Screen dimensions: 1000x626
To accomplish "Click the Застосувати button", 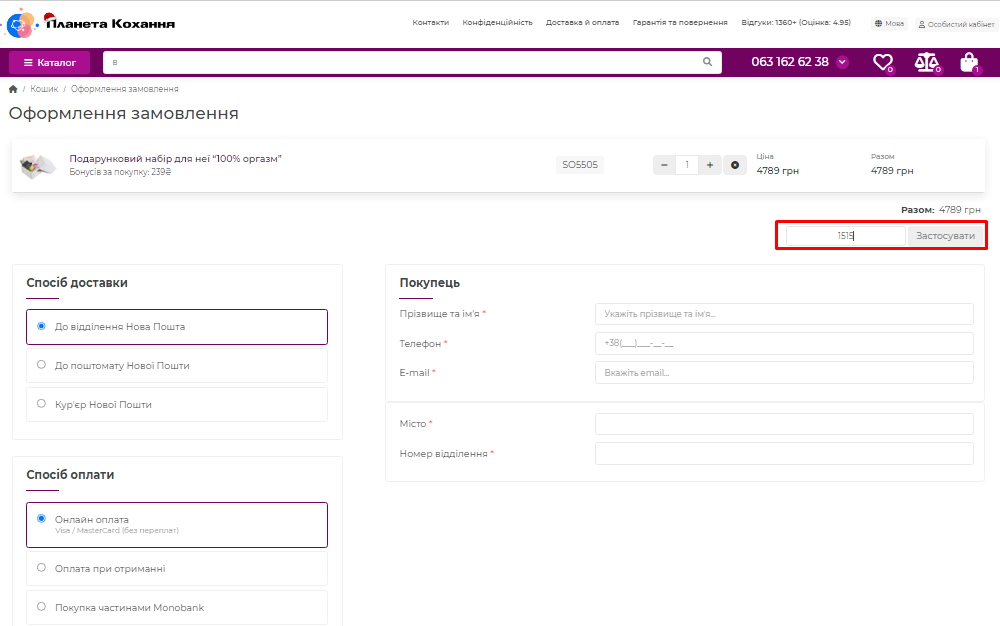I will coord(945,236).
